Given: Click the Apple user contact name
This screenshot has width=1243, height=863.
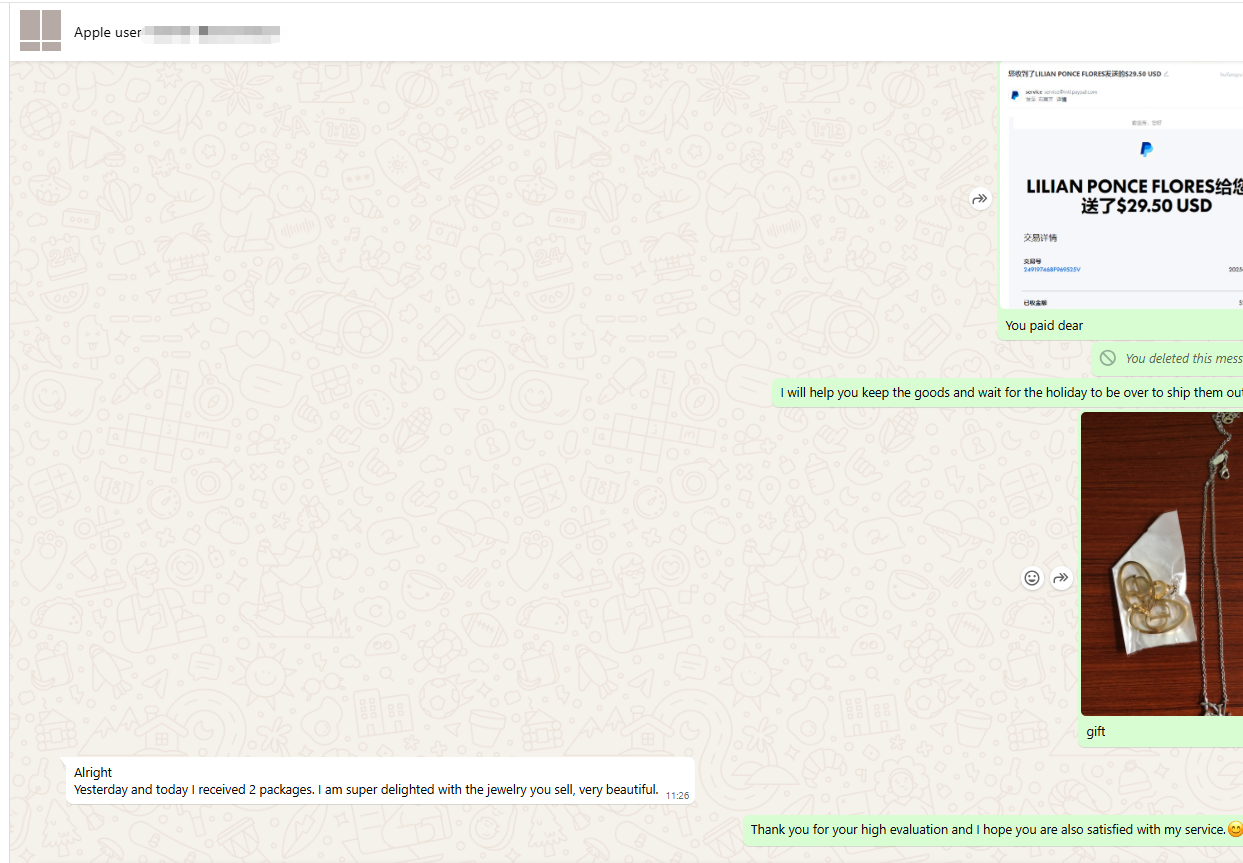Looking at the screenshot, I should click(x=108, y=32).
